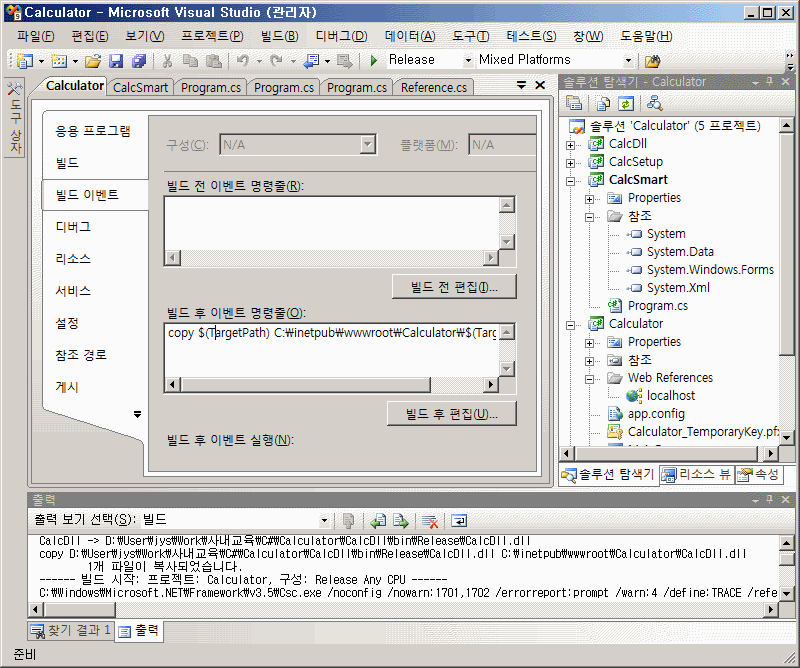This screenshot has width=800, height=668.
Task: Click the New Project toolbar icon
Action: click(24, 61)
